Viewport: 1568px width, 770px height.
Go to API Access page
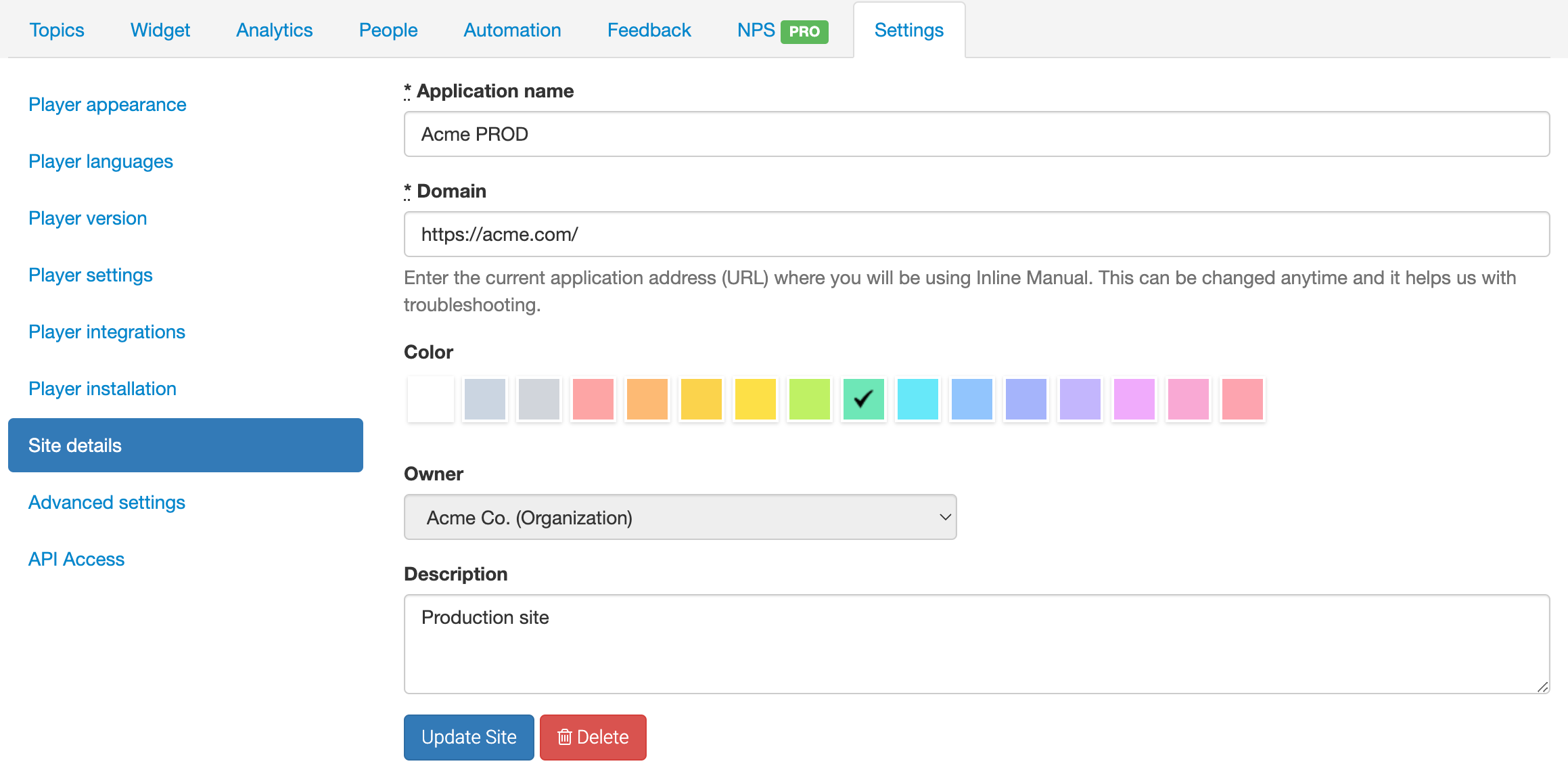[x=76, y=560]
